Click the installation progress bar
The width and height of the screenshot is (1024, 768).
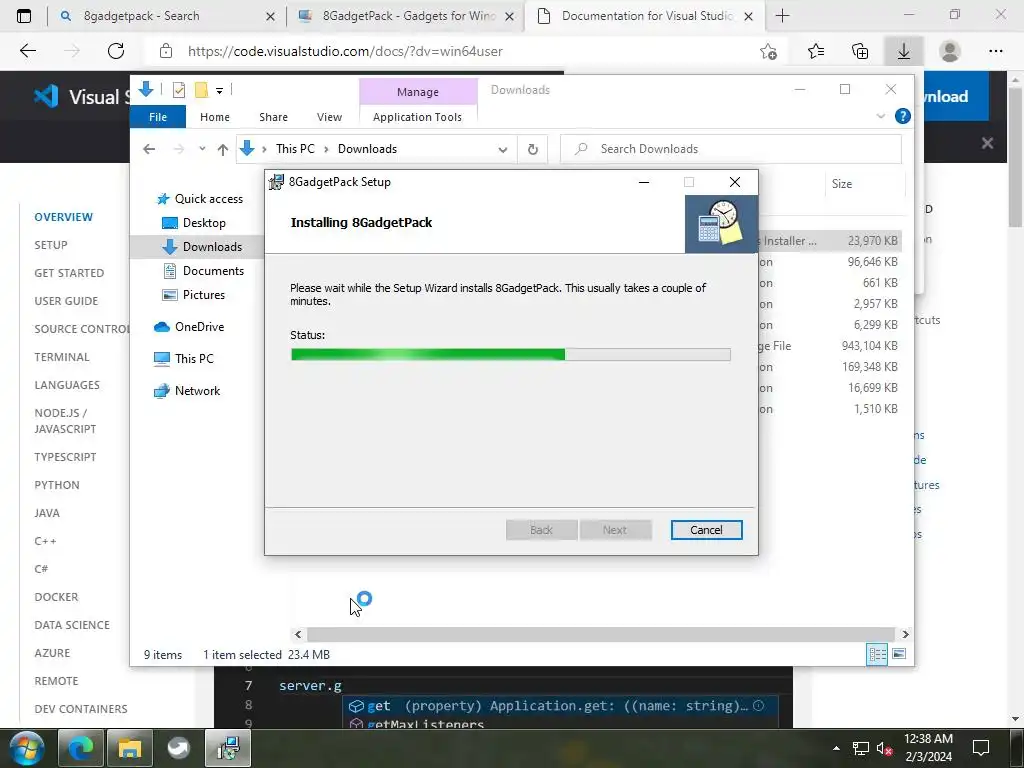click(x=510, y=355)
